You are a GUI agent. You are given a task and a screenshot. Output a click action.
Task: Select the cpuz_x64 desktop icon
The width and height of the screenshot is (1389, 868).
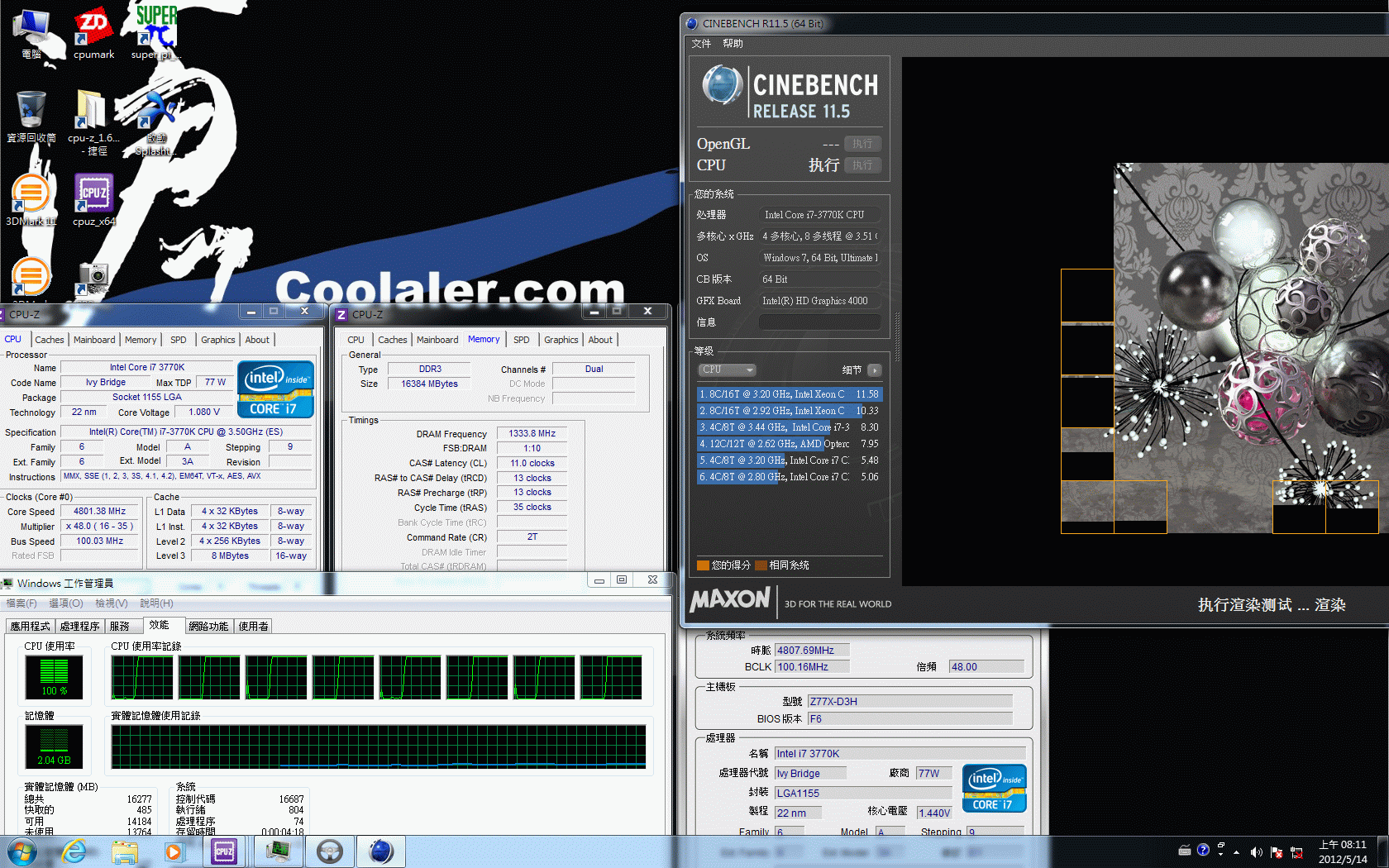pyautogui.click(x=93, y=200)
